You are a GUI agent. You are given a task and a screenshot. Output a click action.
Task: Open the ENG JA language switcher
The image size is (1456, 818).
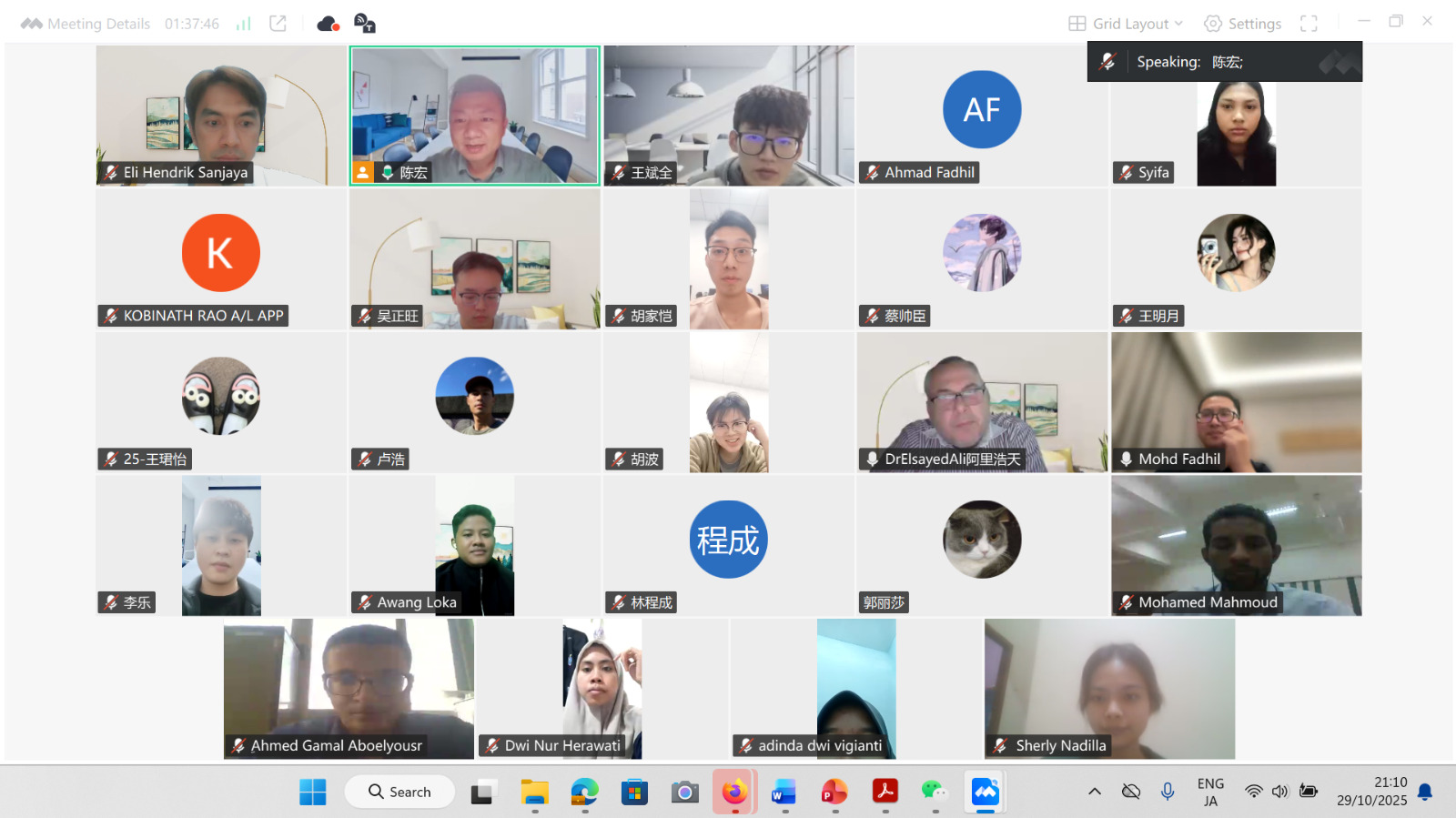click(x=1210, y=792)
